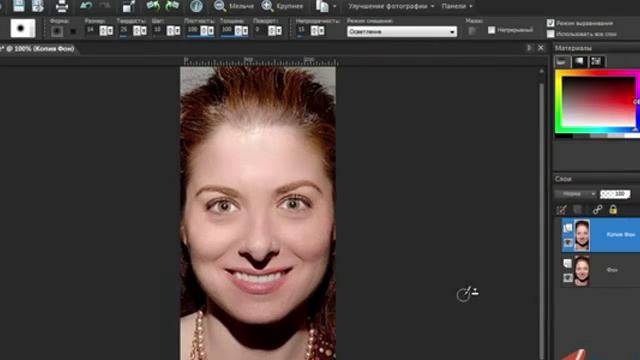Click the Непрозрачность value field
This screenshot has height=360, width=640.
[302, 30]
